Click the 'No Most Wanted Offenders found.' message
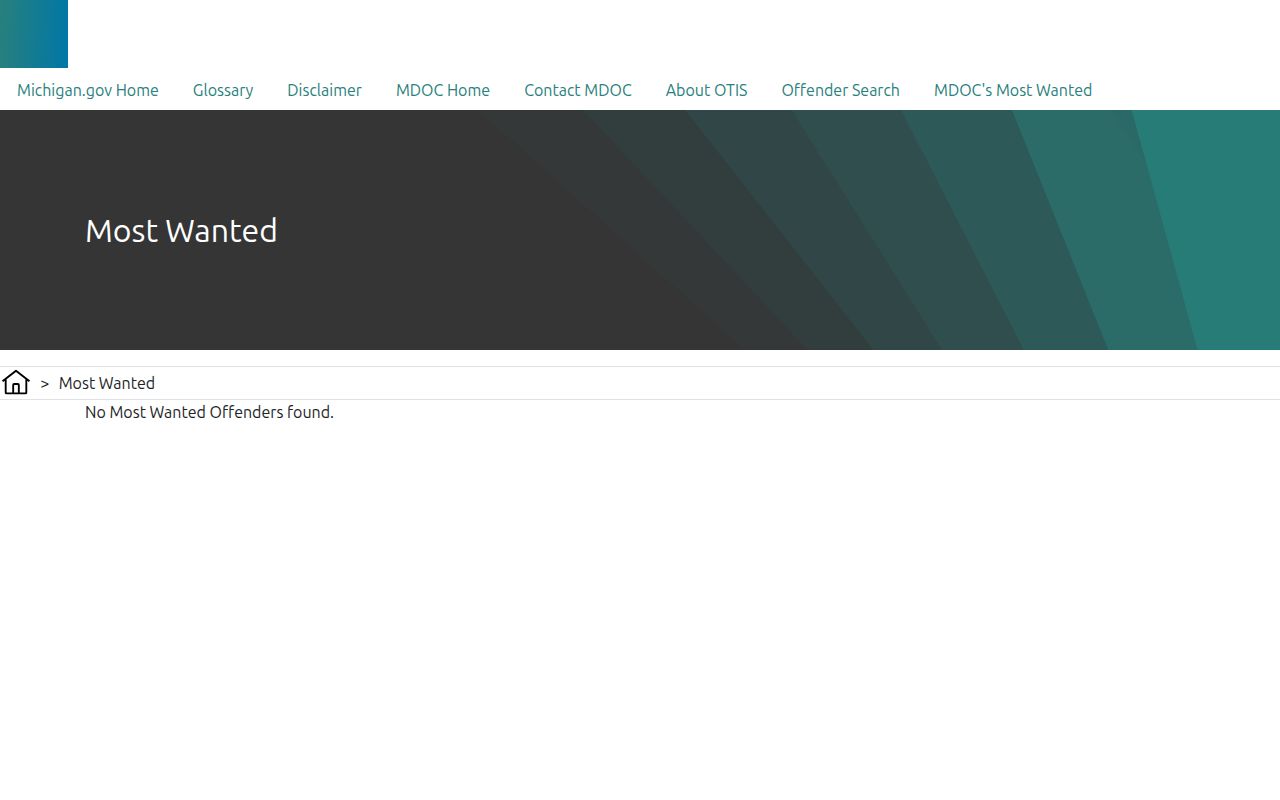 209,412
